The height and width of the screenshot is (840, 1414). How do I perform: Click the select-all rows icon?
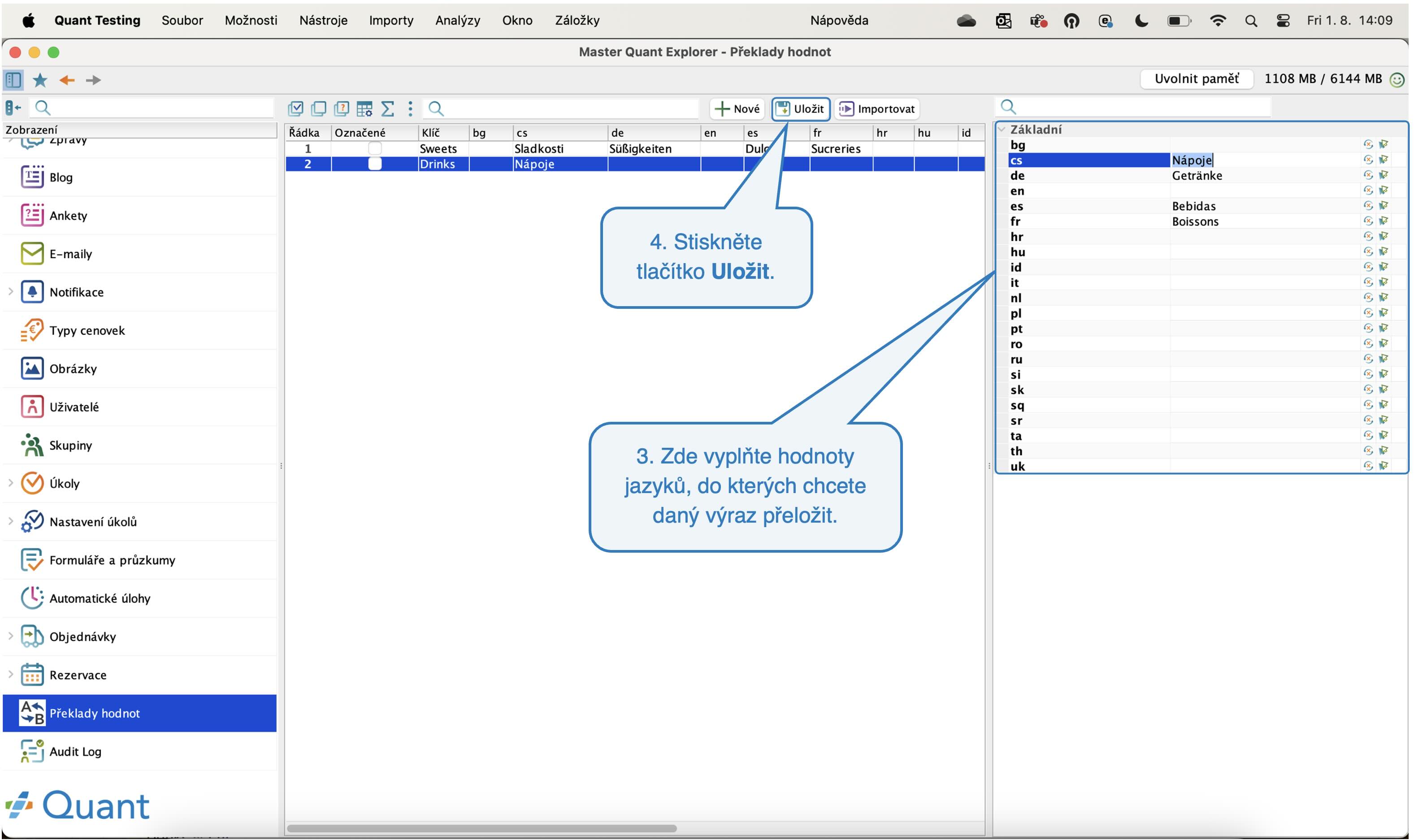coord(295,108)
